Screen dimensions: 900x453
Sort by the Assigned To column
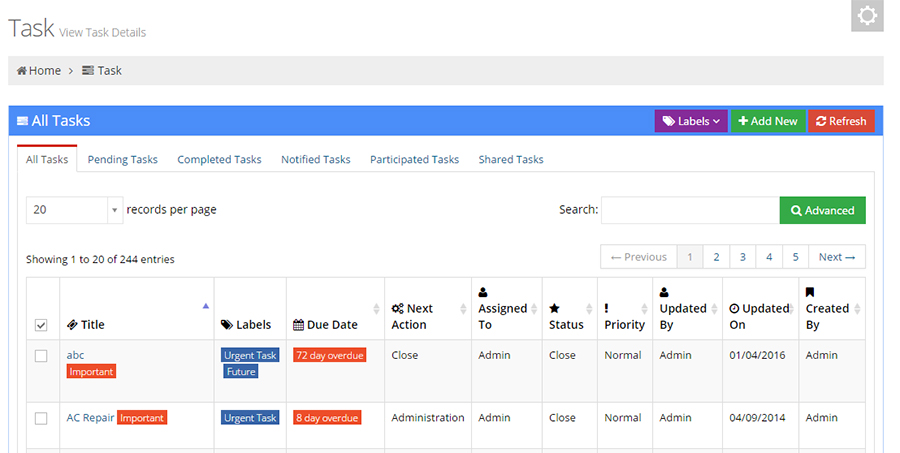(x=507, y=309)
